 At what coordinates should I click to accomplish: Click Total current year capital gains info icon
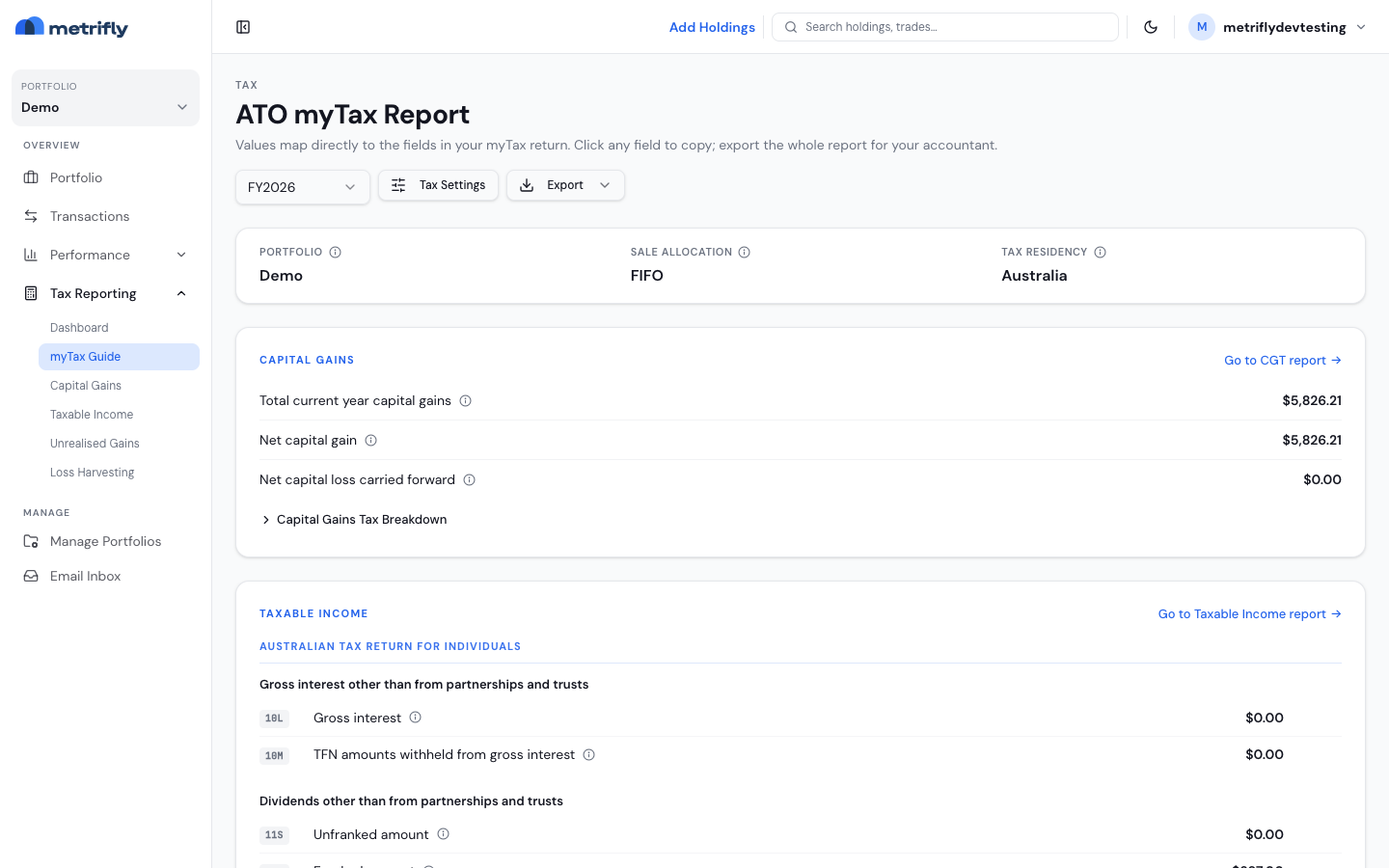coord(465,401)
